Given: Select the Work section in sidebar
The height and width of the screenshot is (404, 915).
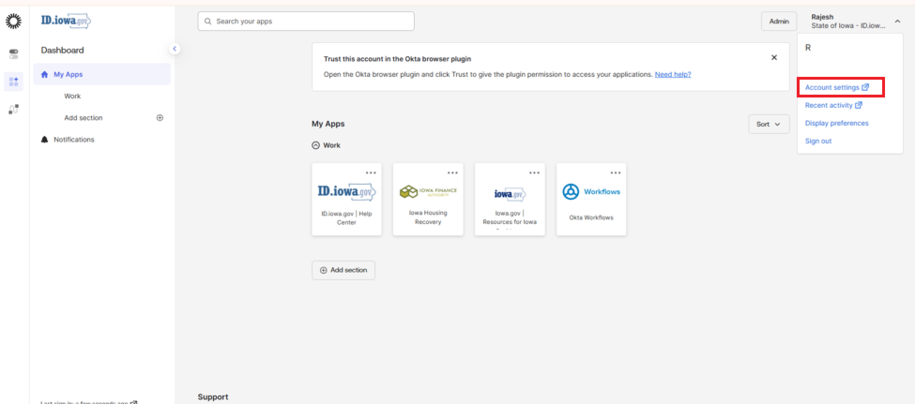Looking at the screenshot, I should (x=72, y=96).
